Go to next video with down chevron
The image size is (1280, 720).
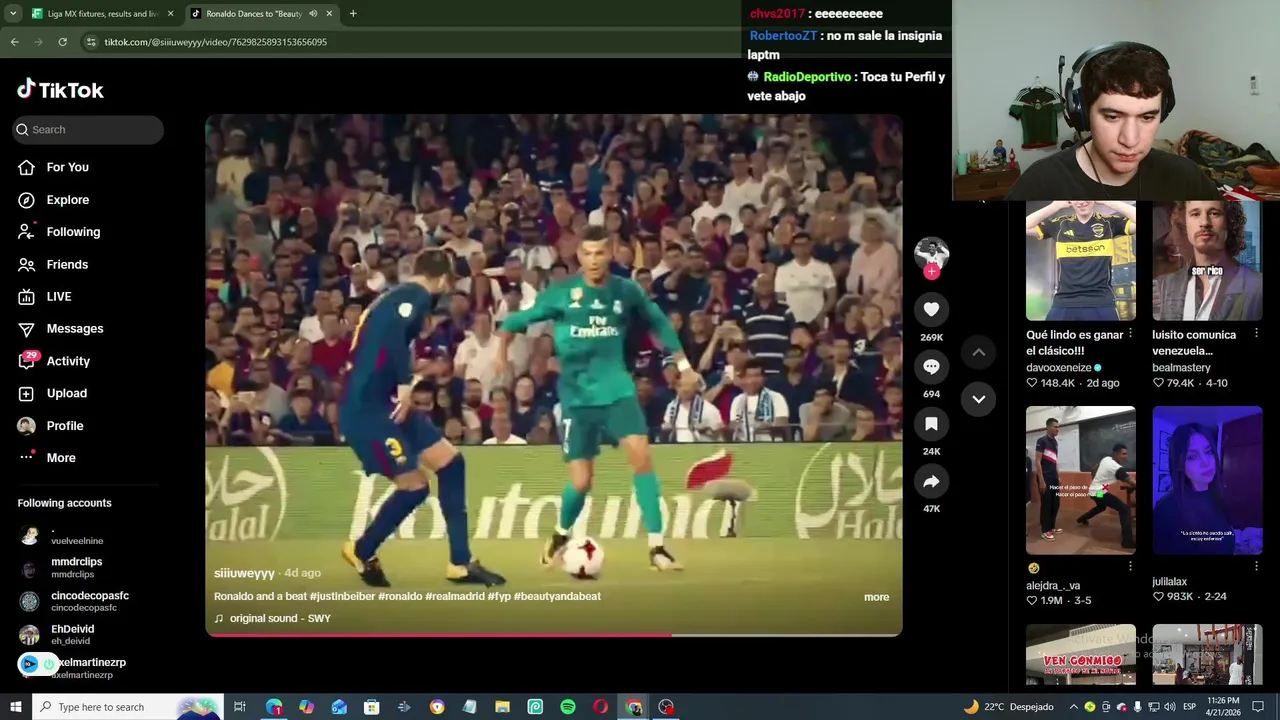[x=979, y=399]
